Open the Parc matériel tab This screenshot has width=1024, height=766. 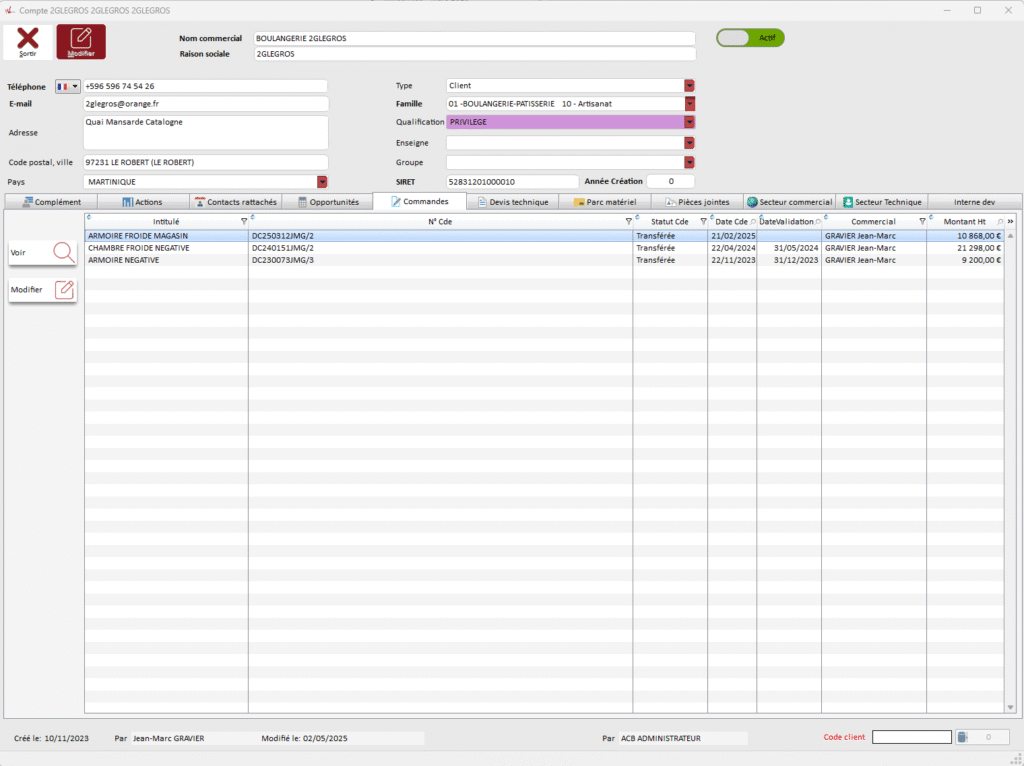[x=605, y=202]
